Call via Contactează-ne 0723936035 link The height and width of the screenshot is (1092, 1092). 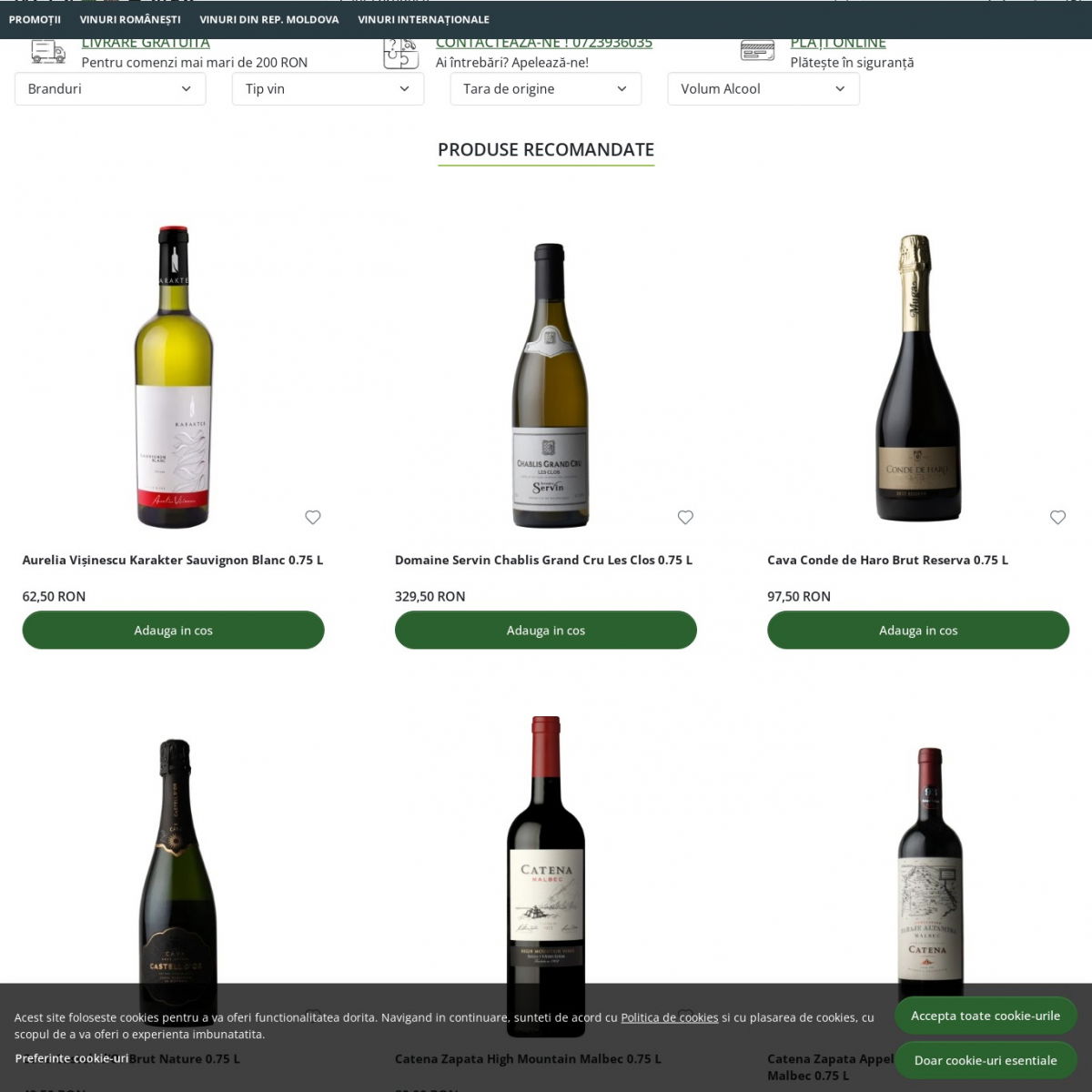click(544, 43)
